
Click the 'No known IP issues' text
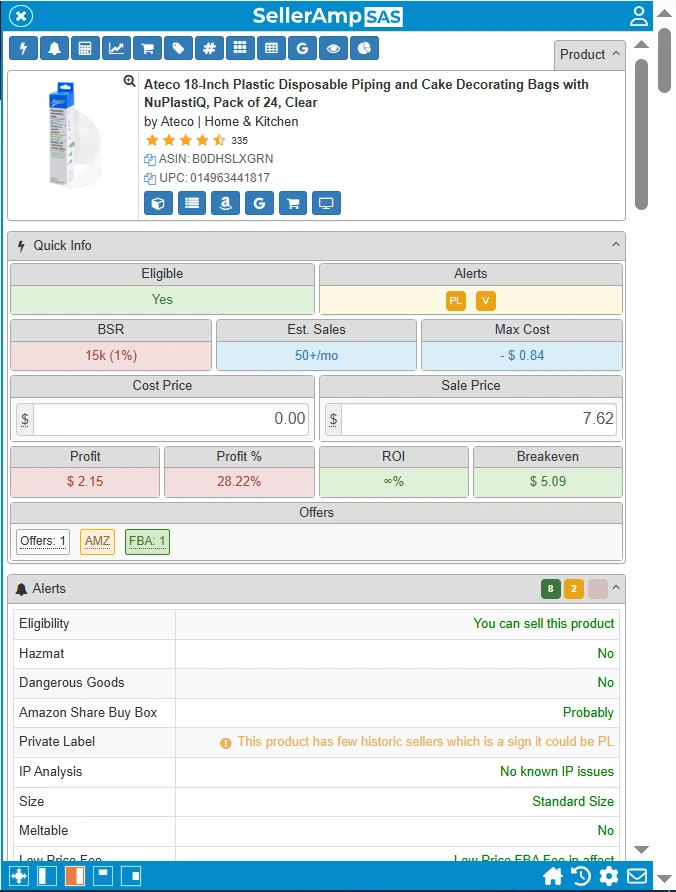click(x=557, y=771)
